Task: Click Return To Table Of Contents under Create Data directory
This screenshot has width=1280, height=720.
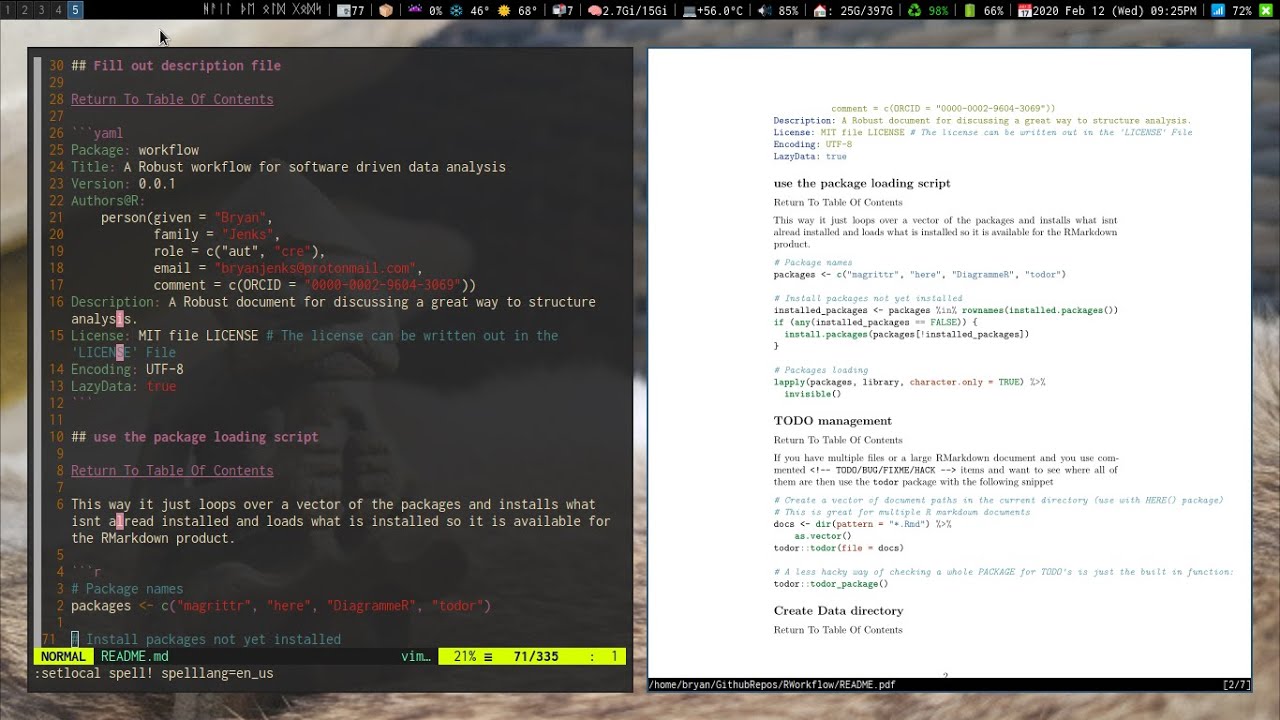Action: [838, 630]
